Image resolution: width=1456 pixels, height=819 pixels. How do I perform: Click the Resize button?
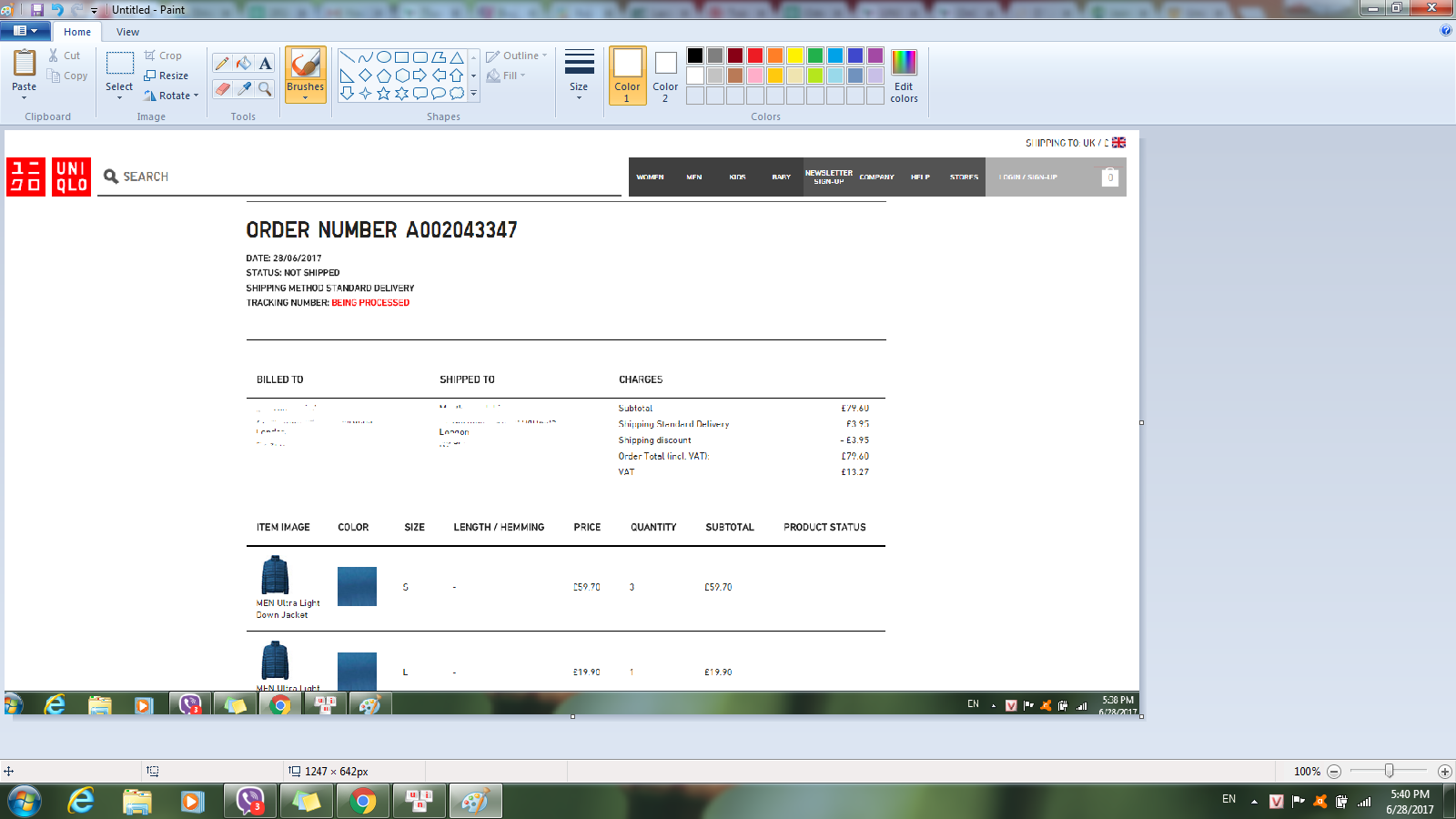(167, 76)
